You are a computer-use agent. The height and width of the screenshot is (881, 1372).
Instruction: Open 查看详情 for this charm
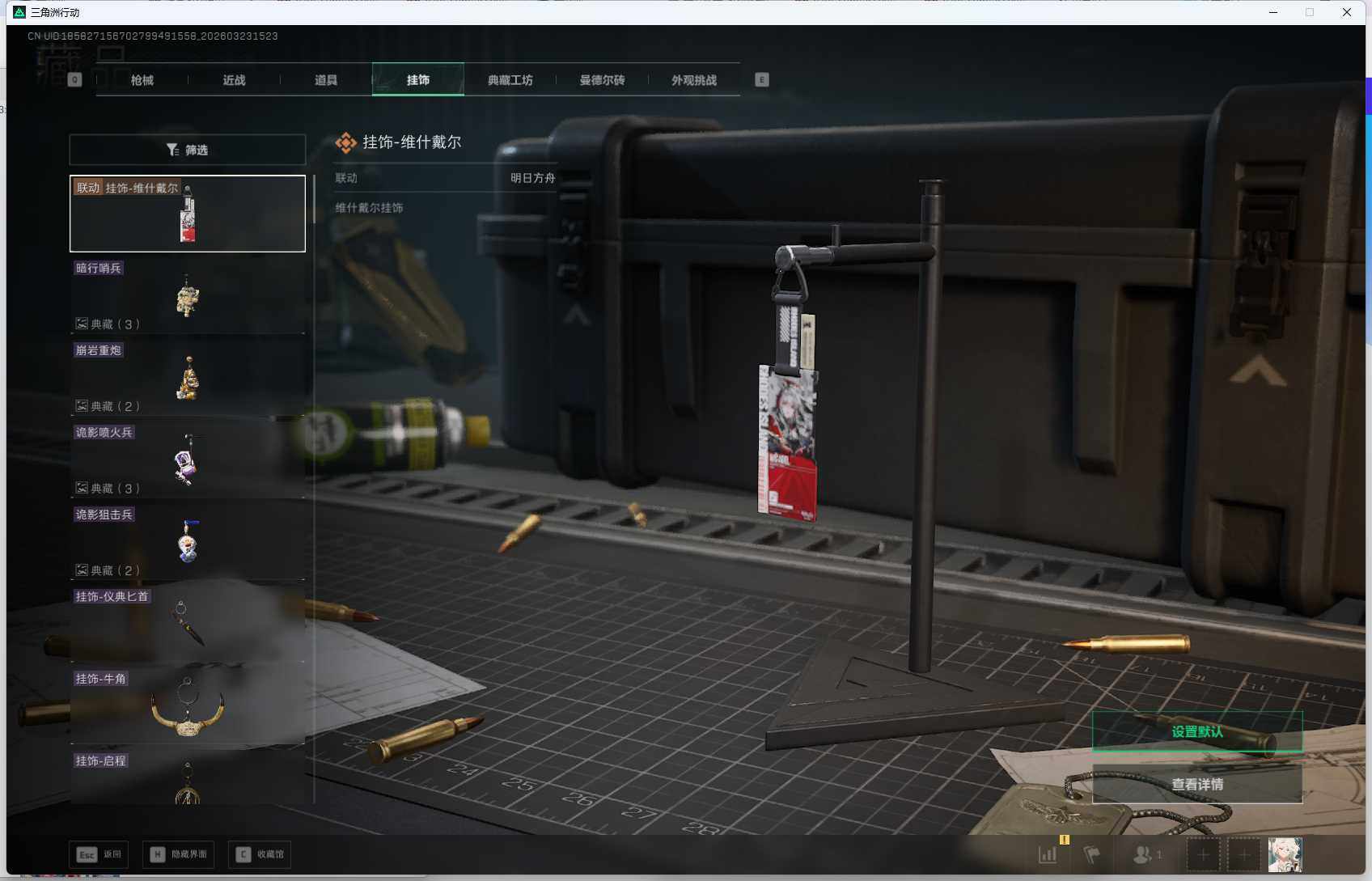point(1197,784)
